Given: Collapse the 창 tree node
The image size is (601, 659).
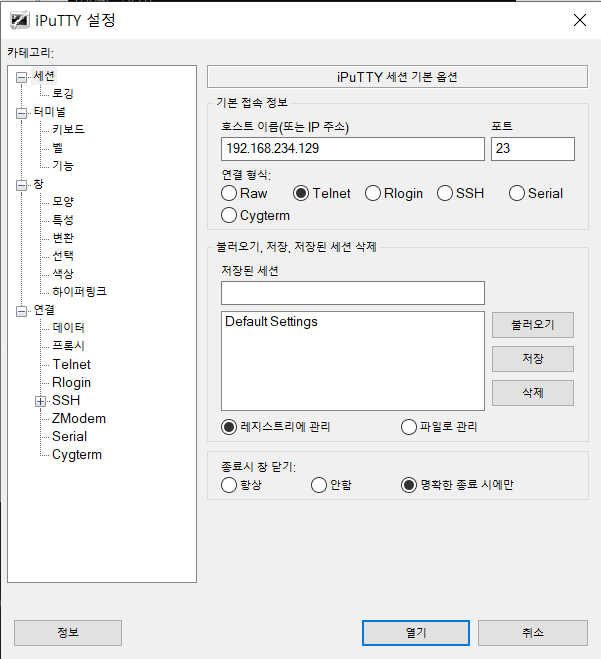Looking at the screenshot, I should coord(21,185).
